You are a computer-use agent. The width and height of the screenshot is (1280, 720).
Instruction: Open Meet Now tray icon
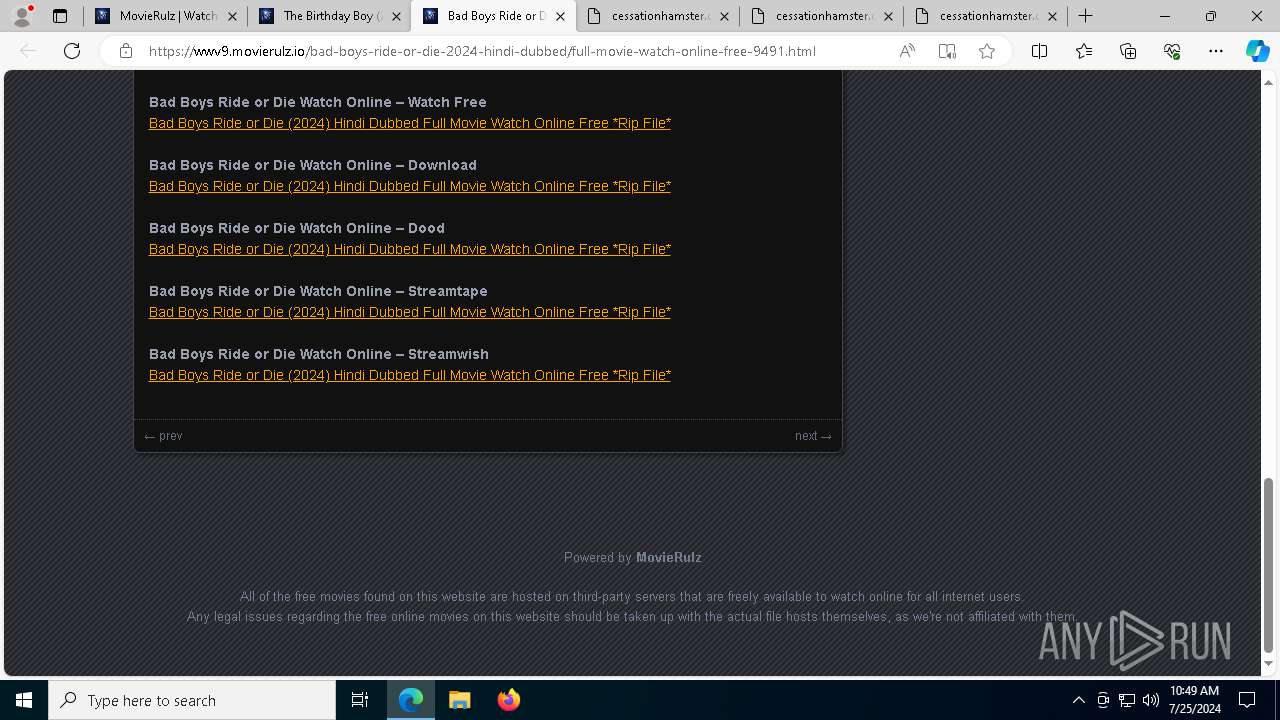[1103, 700]
